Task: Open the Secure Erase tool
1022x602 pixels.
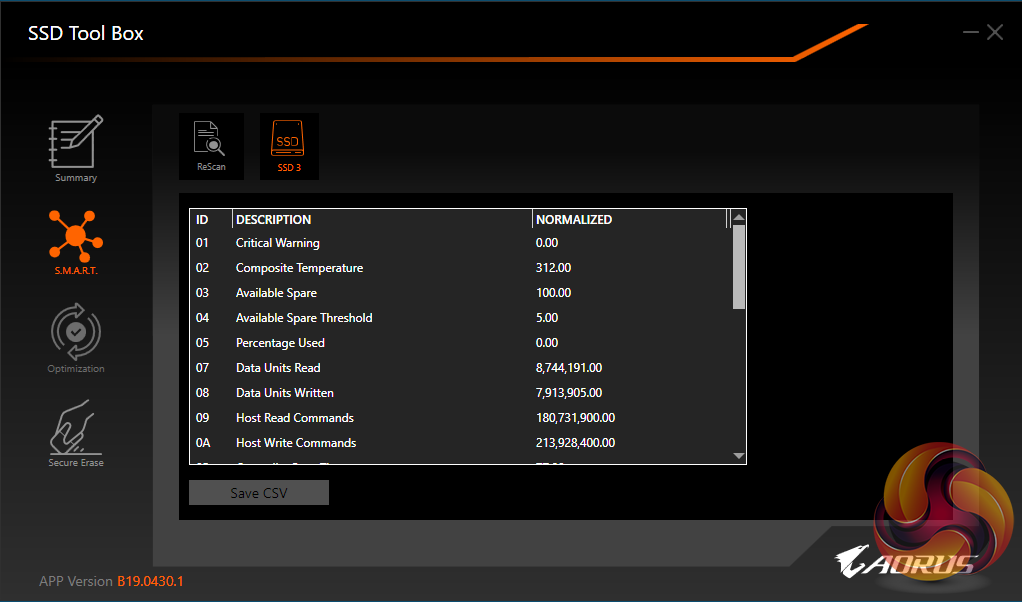Action: coord(76,433)
